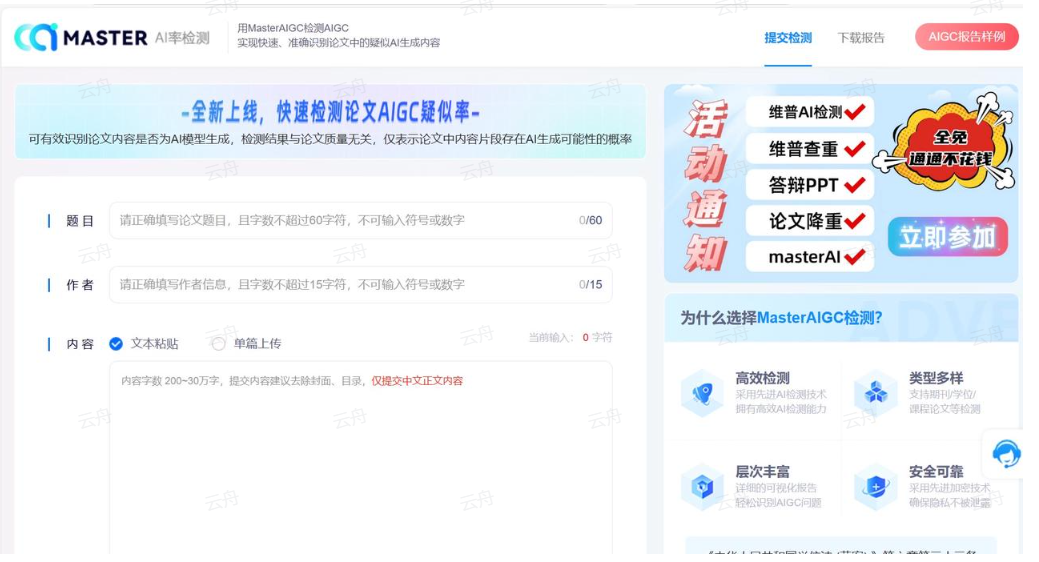Click the 当前输入 character counter
The width and height of the screenshot is (1039, 562).
[570, 337]
